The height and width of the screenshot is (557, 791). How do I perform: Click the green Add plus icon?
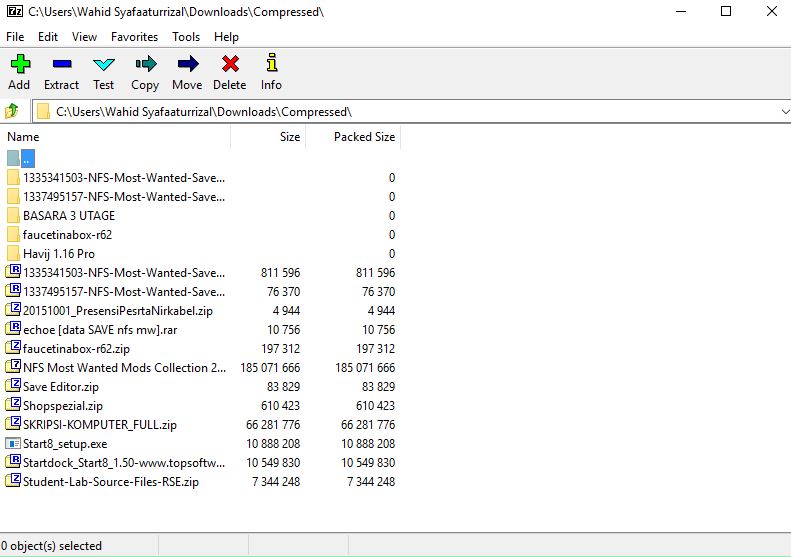pos(20,64)
